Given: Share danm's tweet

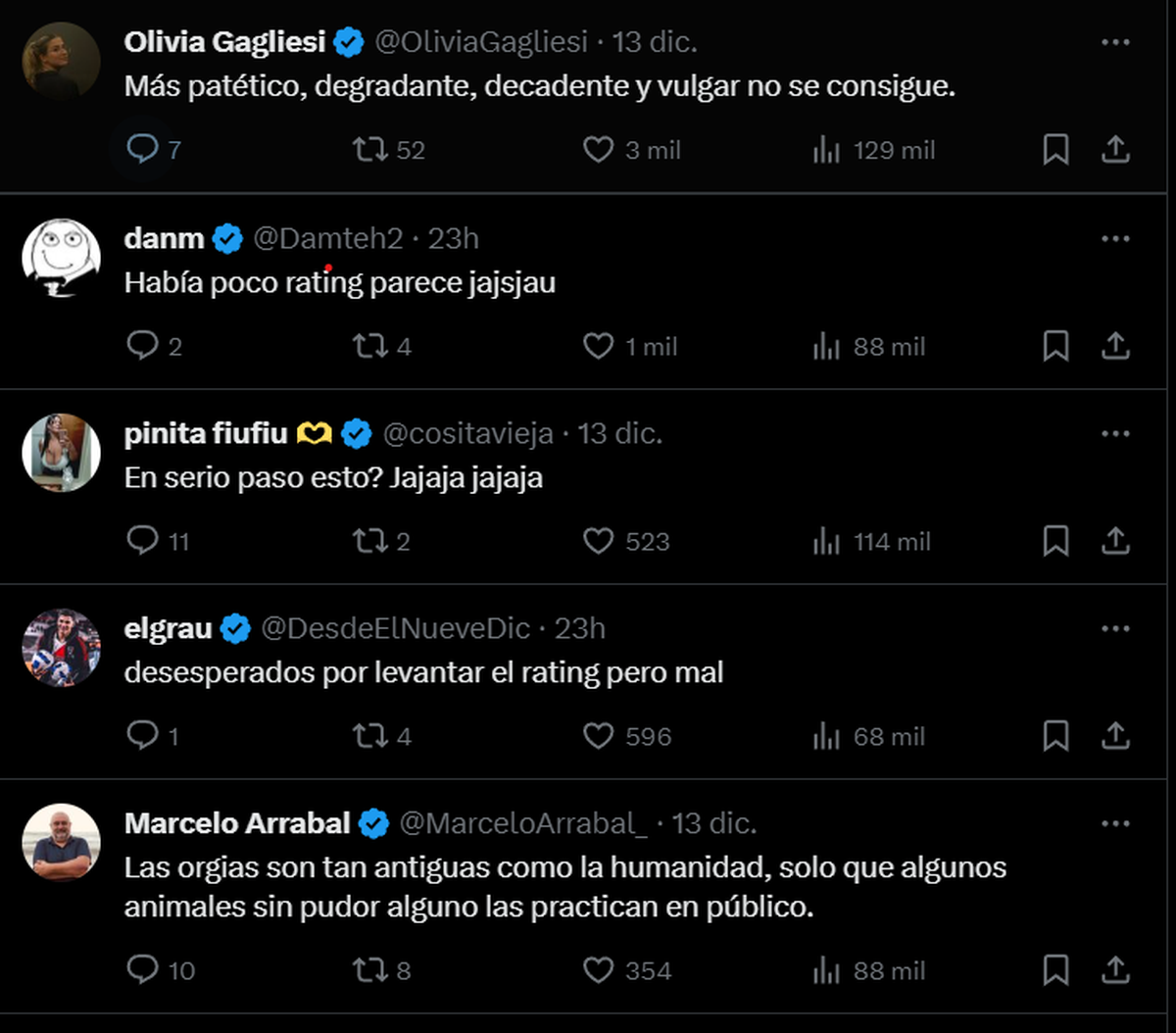Looking at the screenshot, I should point(1115,346).
